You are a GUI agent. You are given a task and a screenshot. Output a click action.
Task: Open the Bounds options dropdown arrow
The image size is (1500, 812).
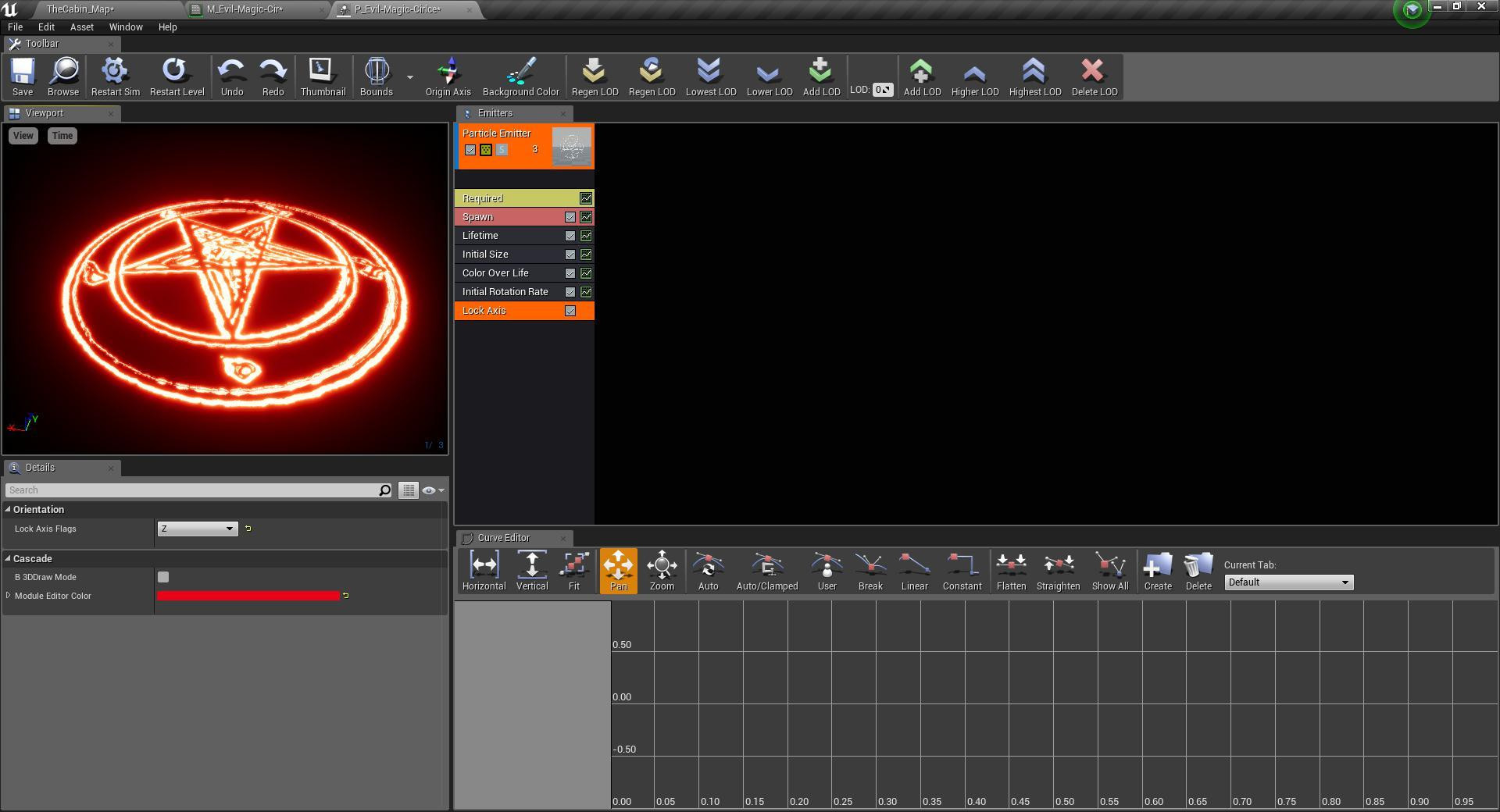pos(410,77)
